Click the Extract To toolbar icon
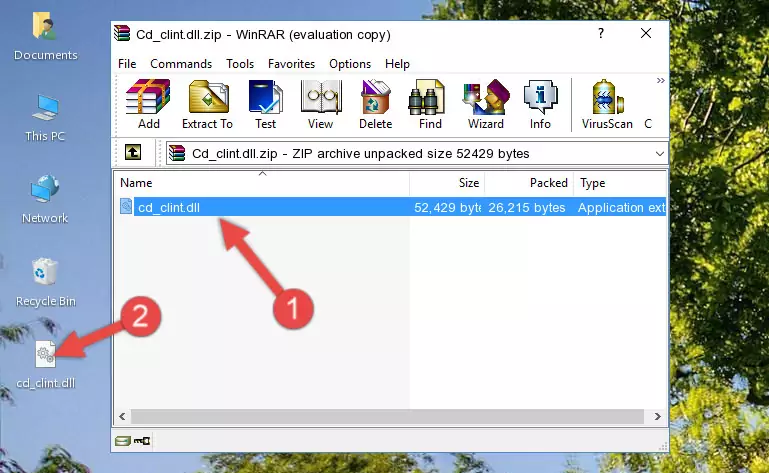The image size is (769, 473). (x=207, y=104)
